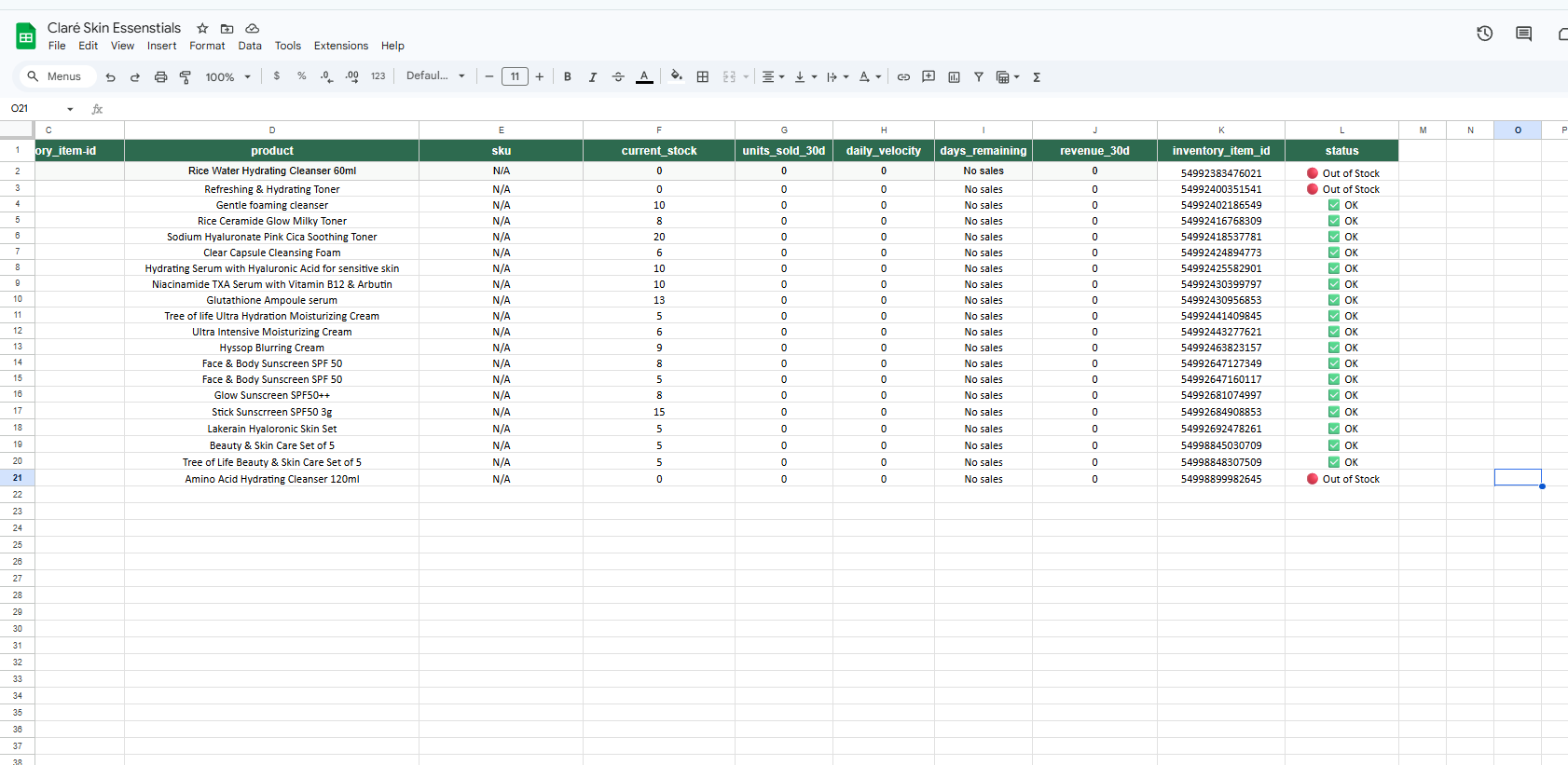Open the functions sigma menu
Screen dimensions: 1568x765
1037,77
